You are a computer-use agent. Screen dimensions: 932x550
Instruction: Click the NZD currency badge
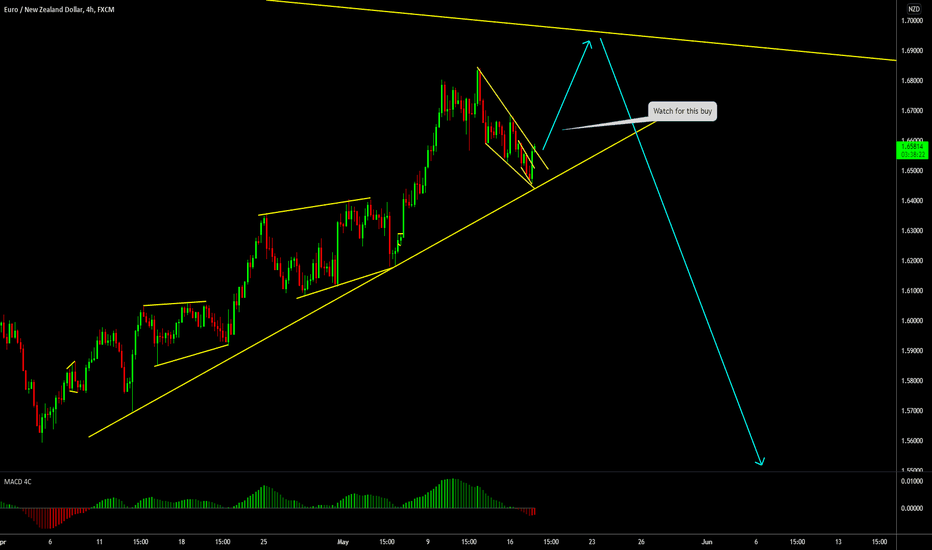click(x=914, y=9)
